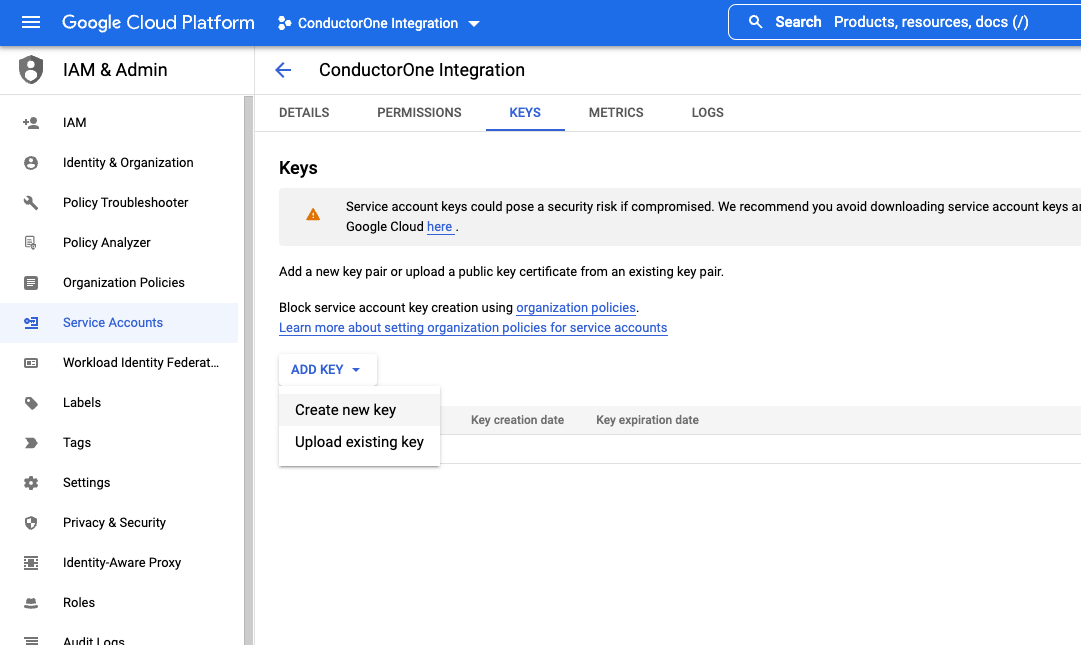Click the Workload Identity Federation icon
Image resolution: width=1081 pixels, height=645 pixels.
31,362
